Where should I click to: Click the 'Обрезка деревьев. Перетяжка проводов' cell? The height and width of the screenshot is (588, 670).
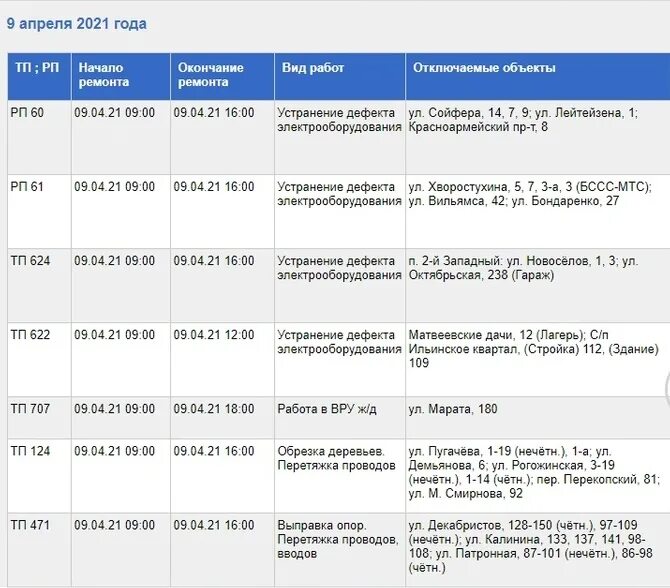340,476
